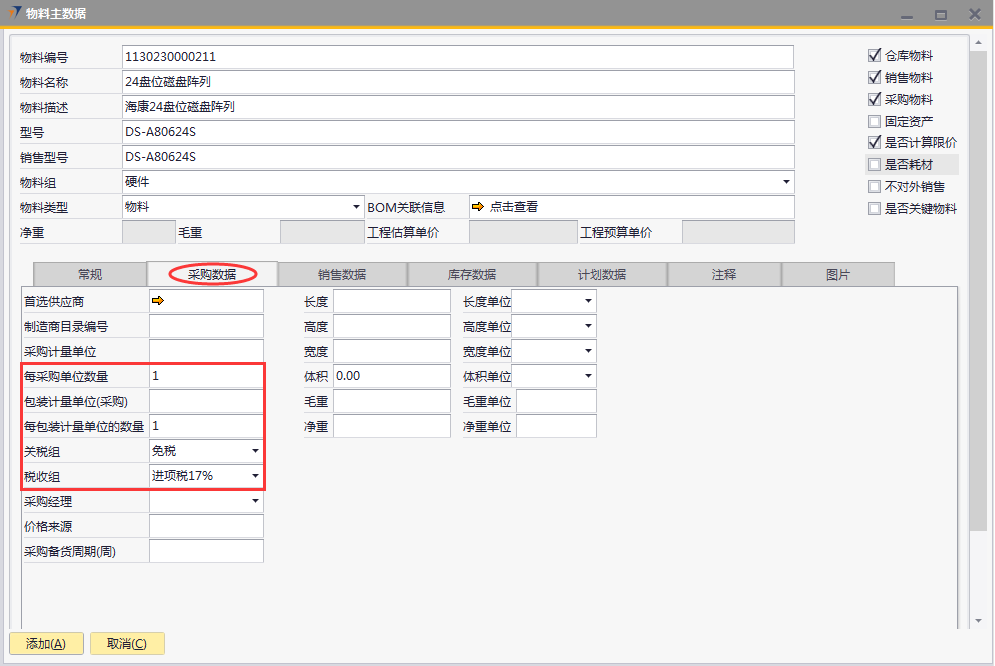Open the 关税组 dropdown

click(x=256, y=451)
